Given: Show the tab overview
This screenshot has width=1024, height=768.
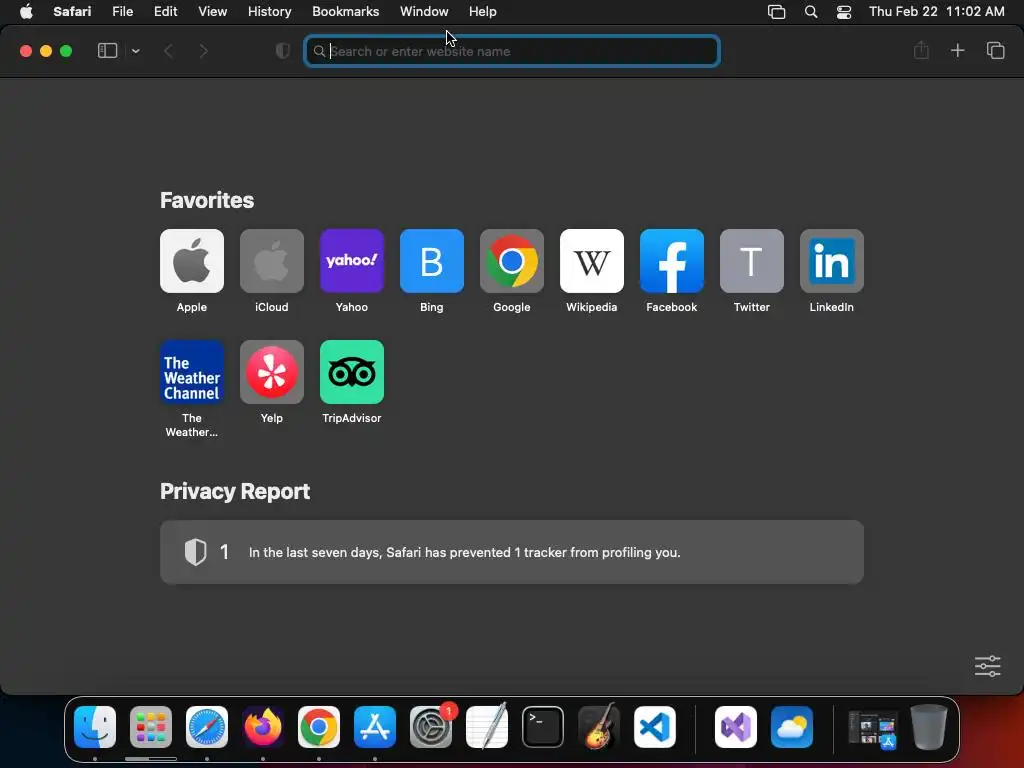Looking at the screenshot, I should 995,50.
